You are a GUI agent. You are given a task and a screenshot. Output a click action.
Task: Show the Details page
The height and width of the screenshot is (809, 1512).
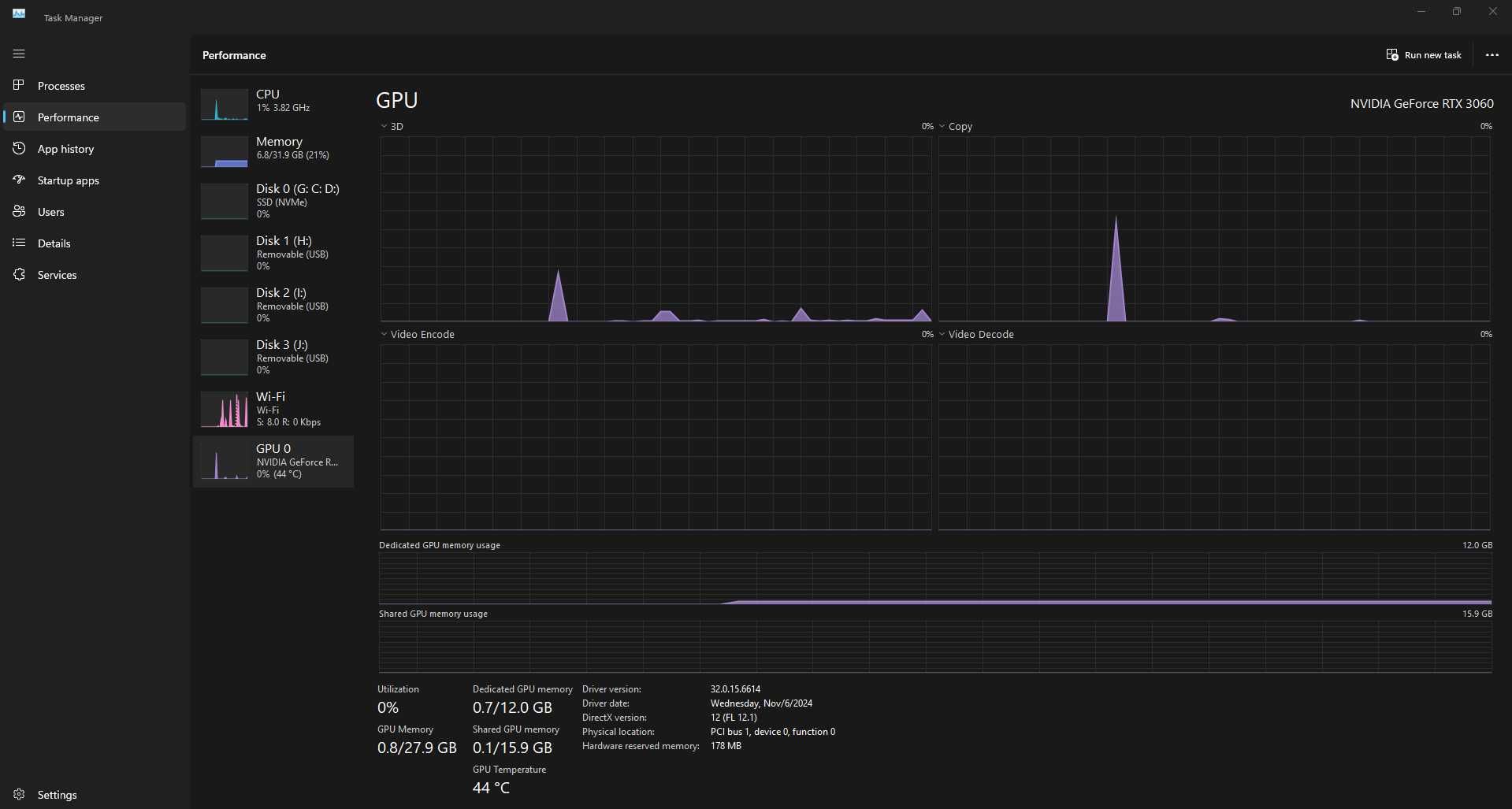pos(95,243)
